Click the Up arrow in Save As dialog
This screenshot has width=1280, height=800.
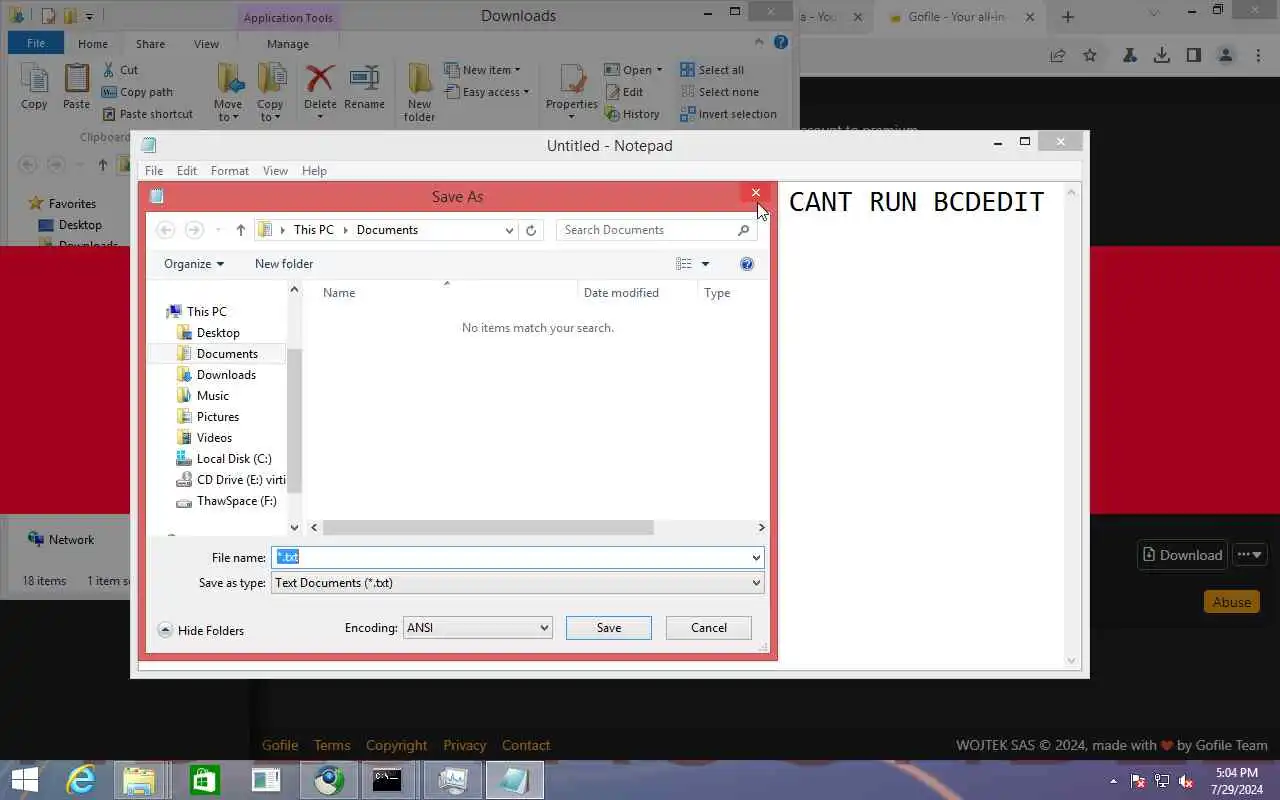pyautogui.click(x=241, y=230)
